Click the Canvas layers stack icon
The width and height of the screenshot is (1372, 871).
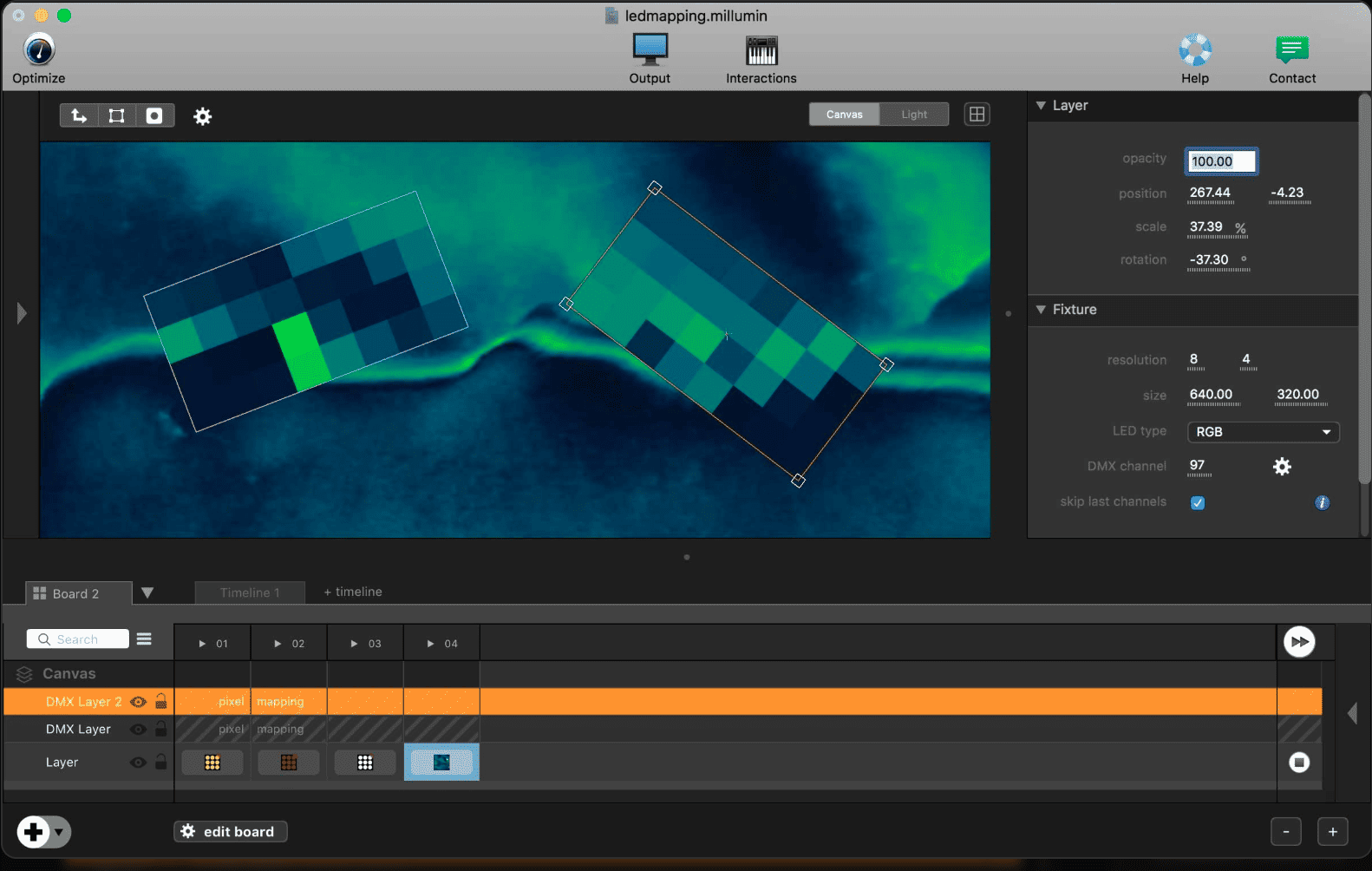click(x=24, y=674)
